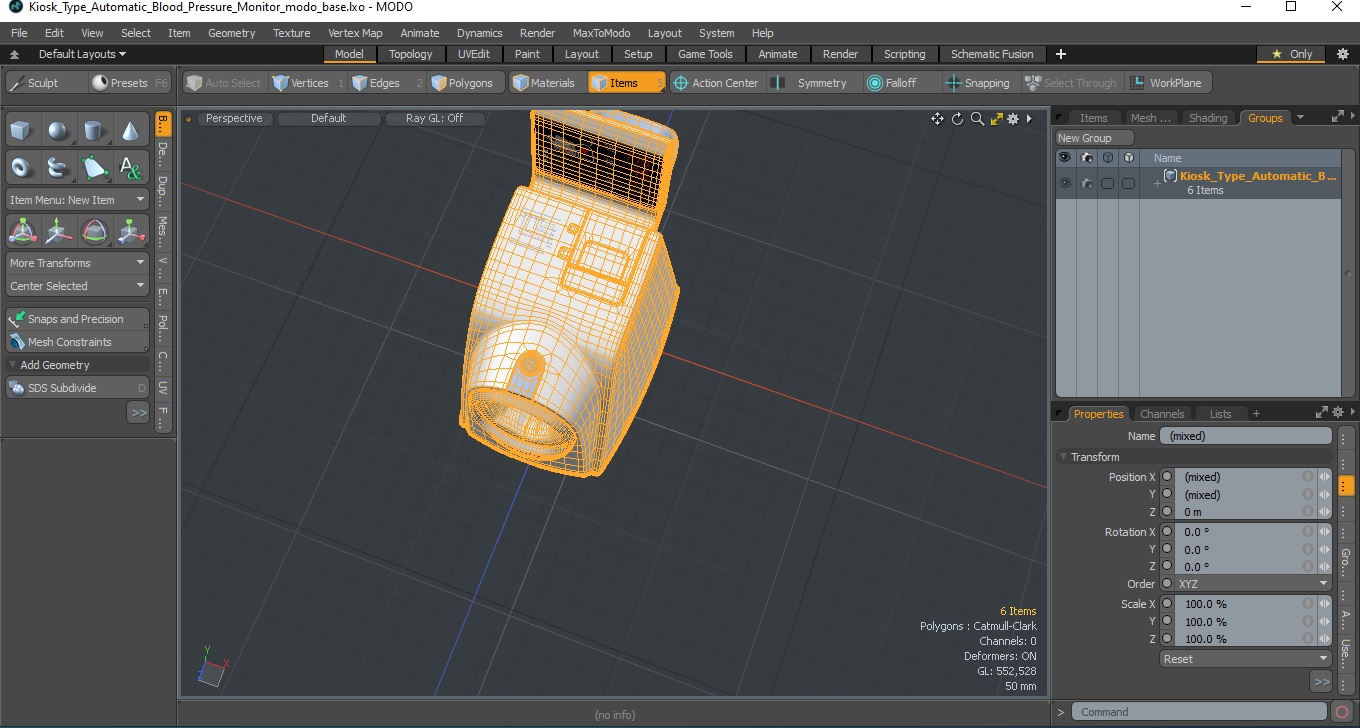The image size is (1360, 728).
Task: Click Mesh Constraints button
Action: [x=77, y=342]
